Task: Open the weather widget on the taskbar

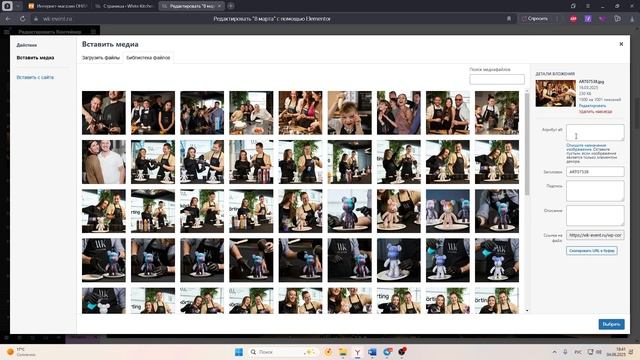Action: (22, 352)
